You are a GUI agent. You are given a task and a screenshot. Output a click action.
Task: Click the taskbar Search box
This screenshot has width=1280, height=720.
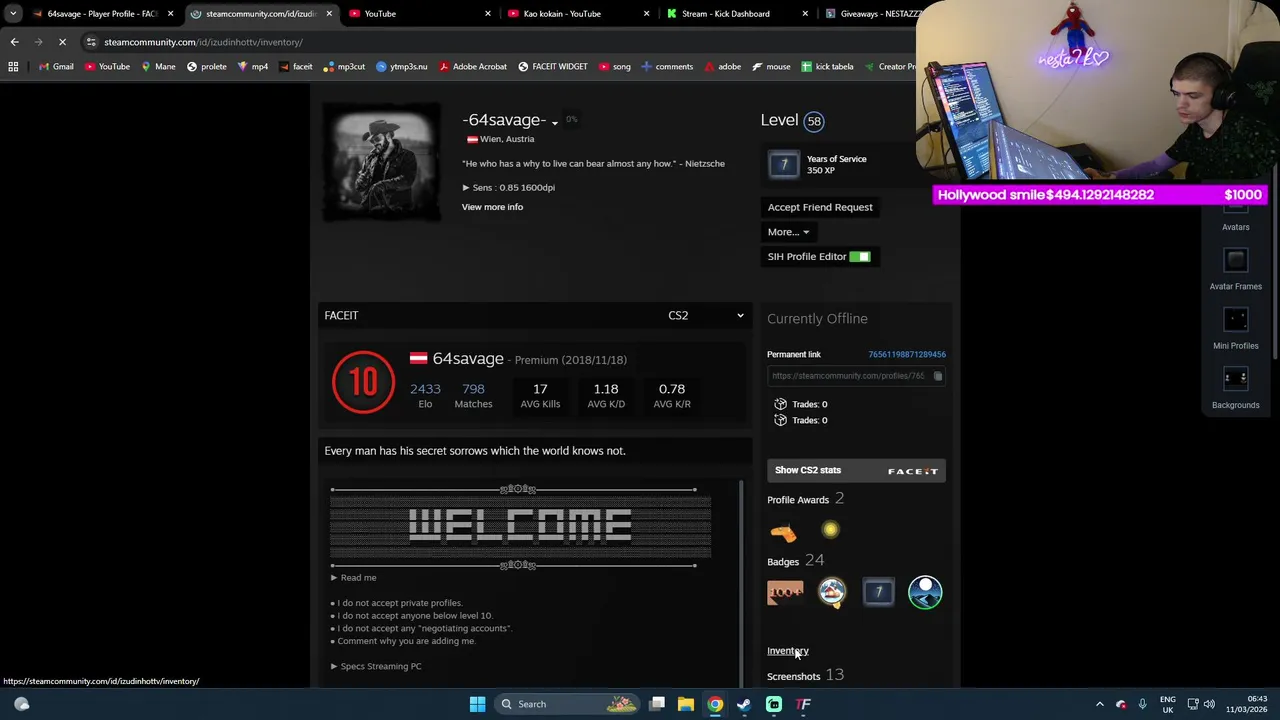[x=568, y=704]
